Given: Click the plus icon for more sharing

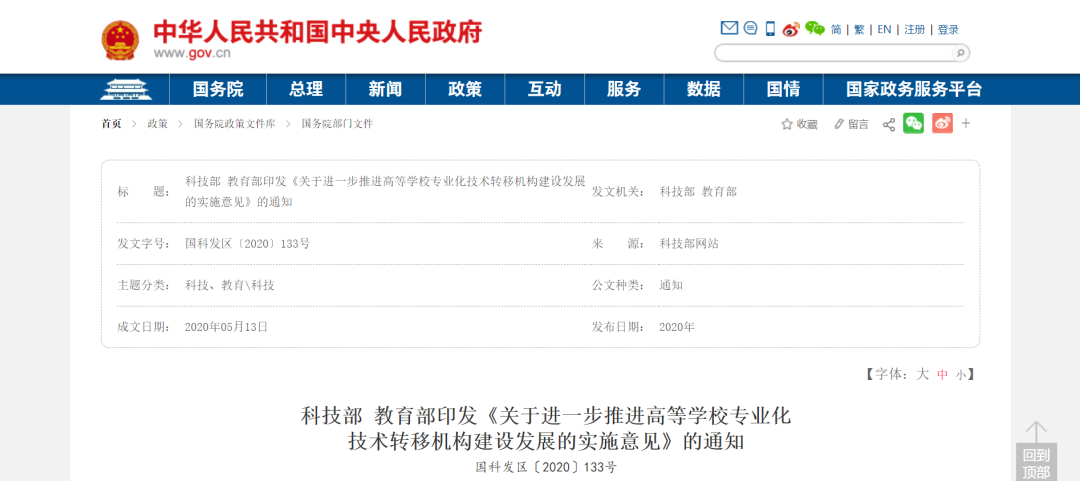Looking at the screenshot, I should point(966,123).
